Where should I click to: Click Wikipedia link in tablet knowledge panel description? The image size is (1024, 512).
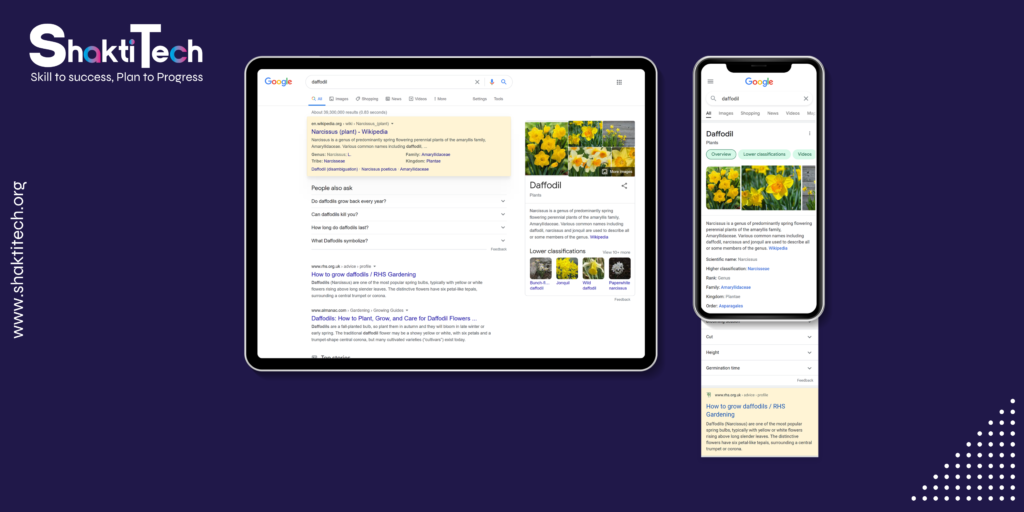[x=599, y=237]
